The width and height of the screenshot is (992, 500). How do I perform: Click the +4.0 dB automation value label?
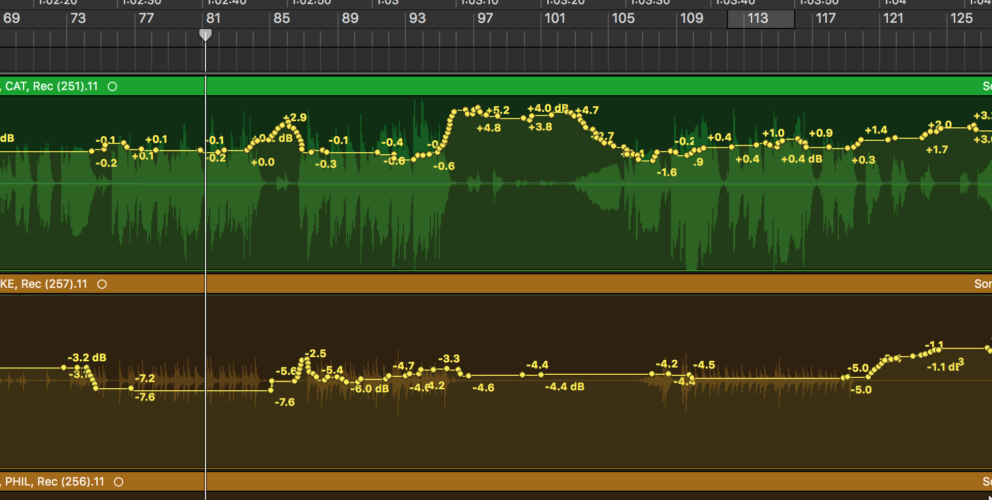coord(548,108)
